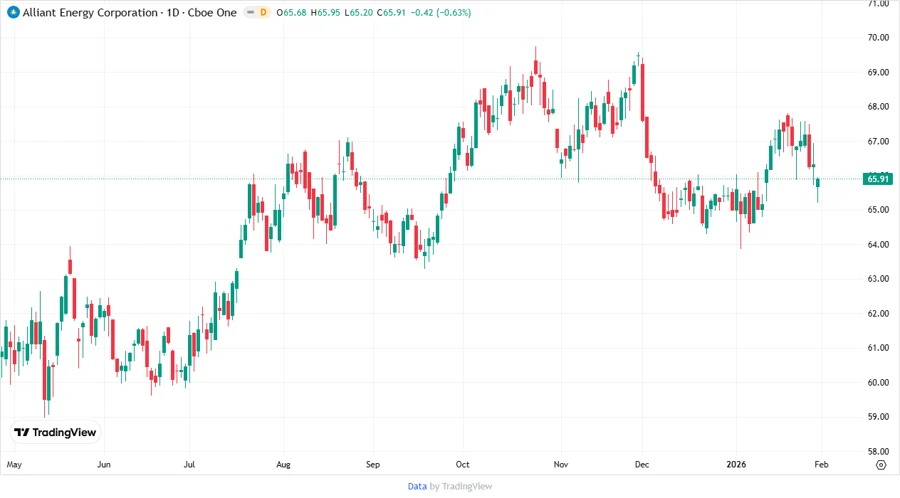Click the 65.00 price axis label
This screenshot has width=900, height=498.
click(x=878, y=210)
